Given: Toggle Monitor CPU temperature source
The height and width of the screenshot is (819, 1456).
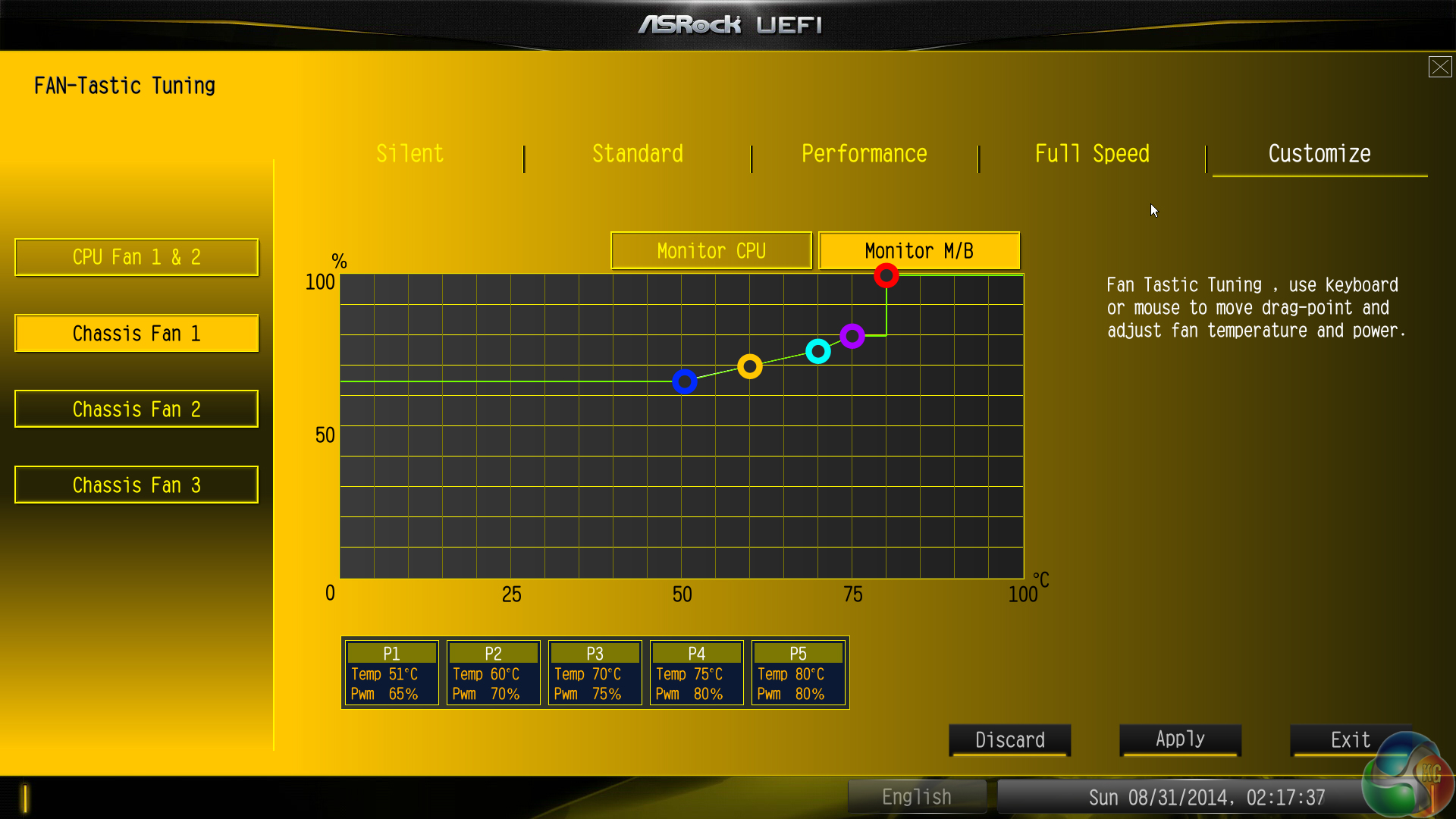Looking at the screenshot, I should point(711,251).
